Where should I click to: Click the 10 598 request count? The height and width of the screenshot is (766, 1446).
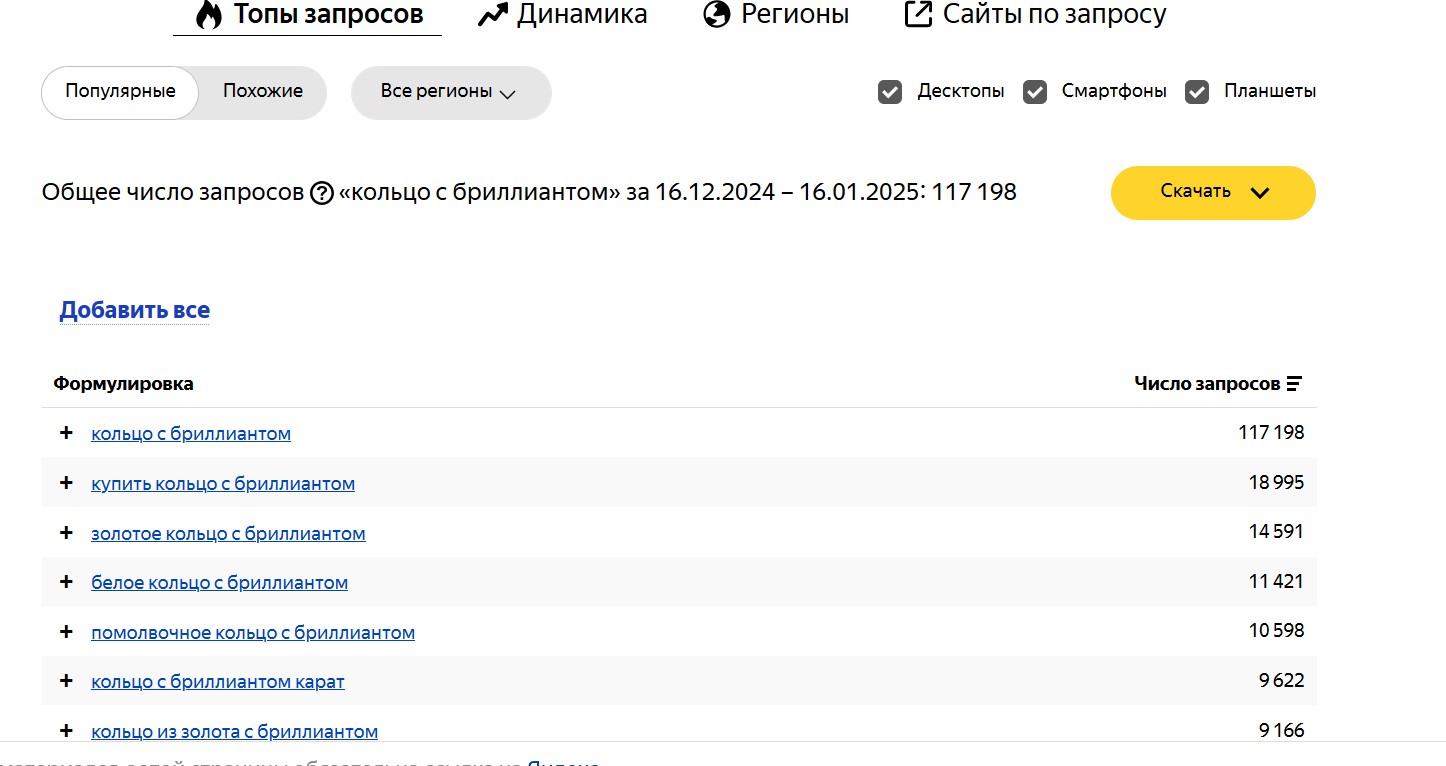point(1276,631)
